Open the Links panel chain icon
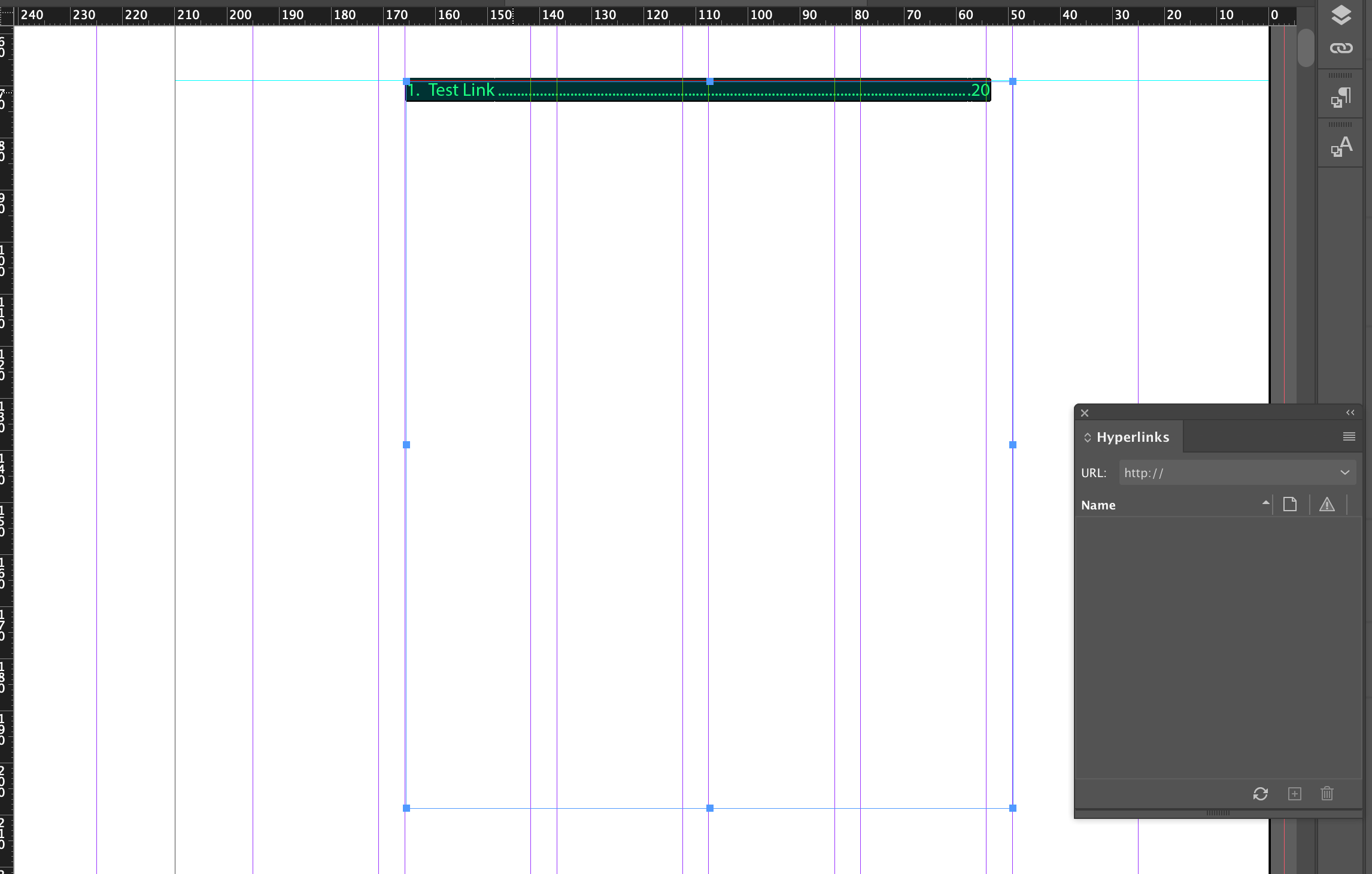 1341,48
